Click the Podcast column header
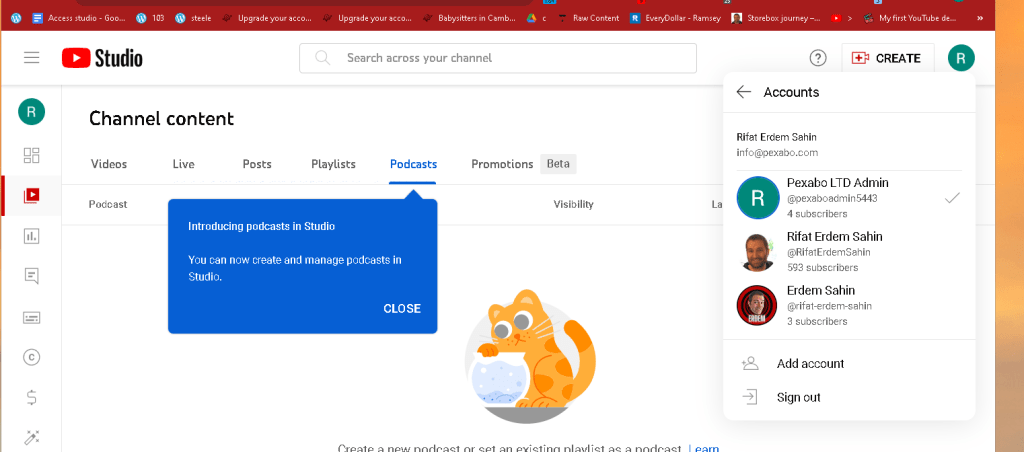The height and width of the screenshot is (452, 1024). click(108, 204)
